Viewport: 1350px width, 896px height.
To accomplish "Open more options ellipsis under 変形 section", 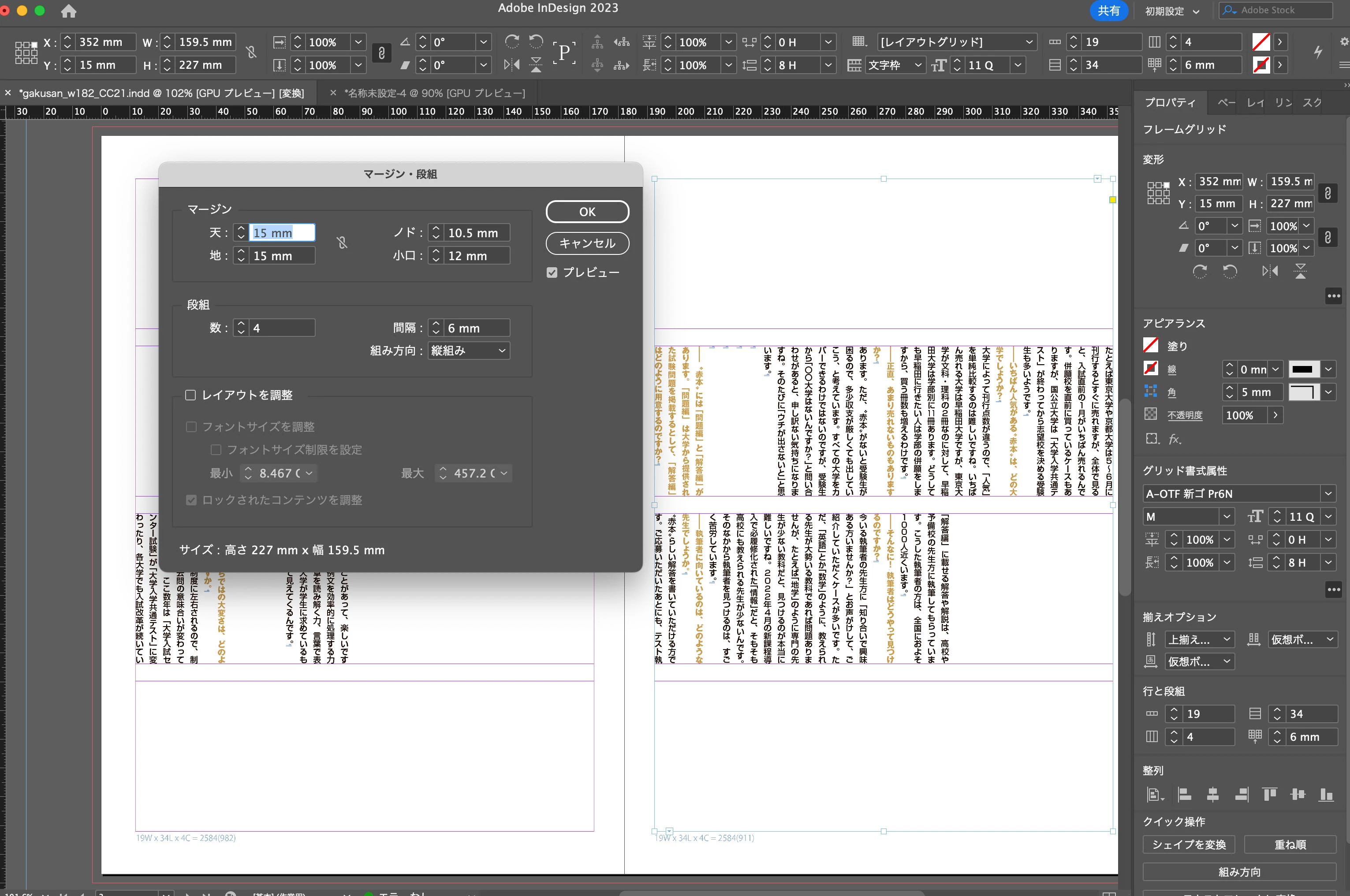I will click(x=1333, y=296).
